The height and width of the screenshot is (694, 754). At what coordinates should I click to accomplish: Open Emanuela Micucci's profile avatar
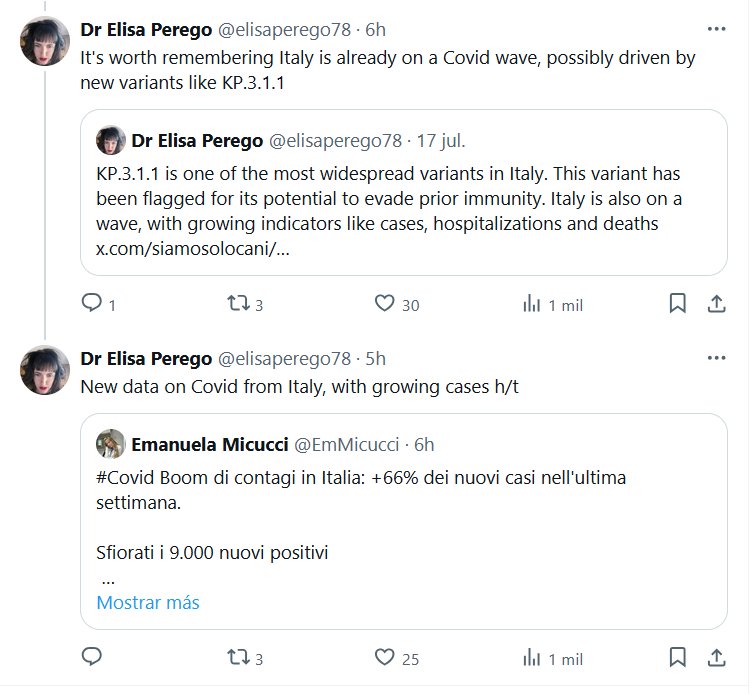pos(110,444)
